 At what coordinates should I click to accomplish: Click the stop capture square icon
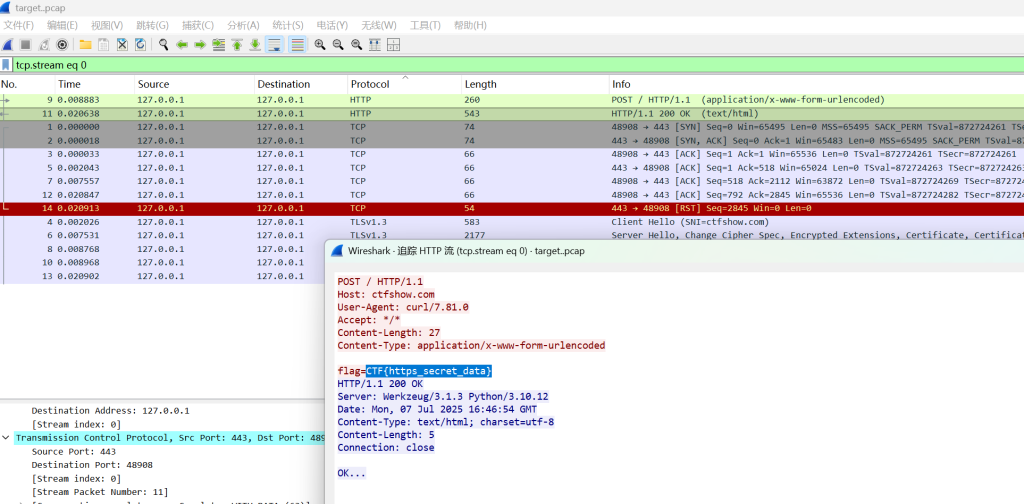(26, 45)
